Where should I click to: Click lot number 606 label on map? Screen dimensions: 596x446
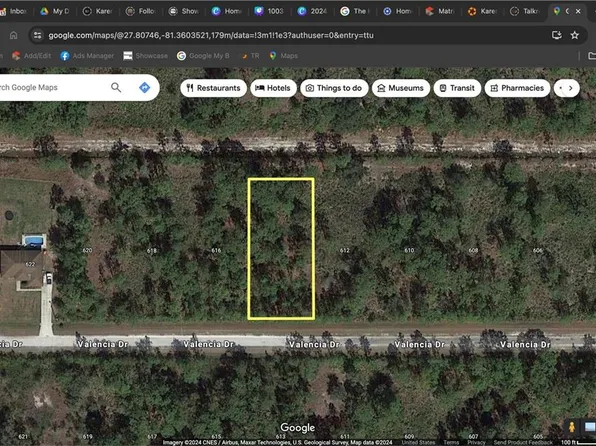(x=538, y=250)
